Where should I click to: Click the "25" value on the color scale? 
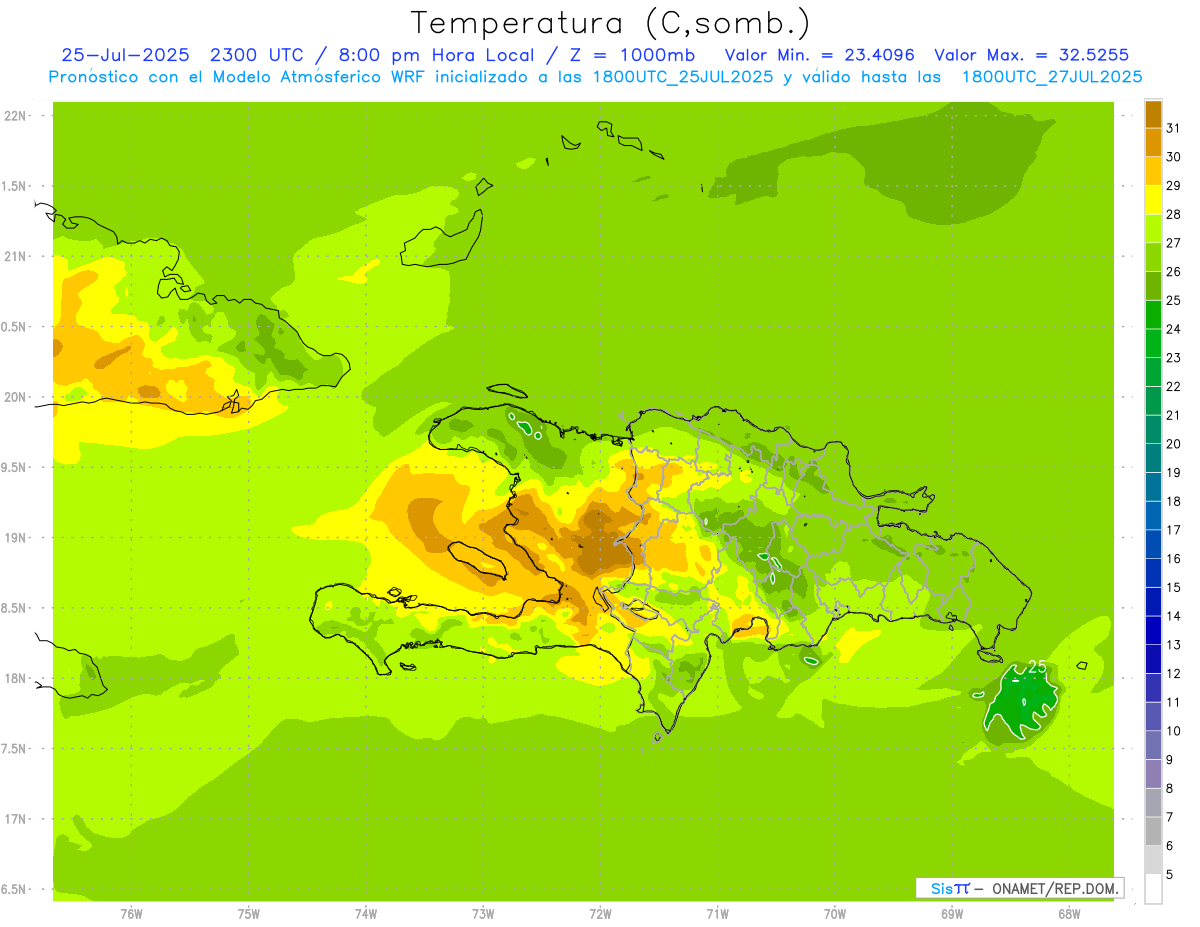coord(1173,300)
